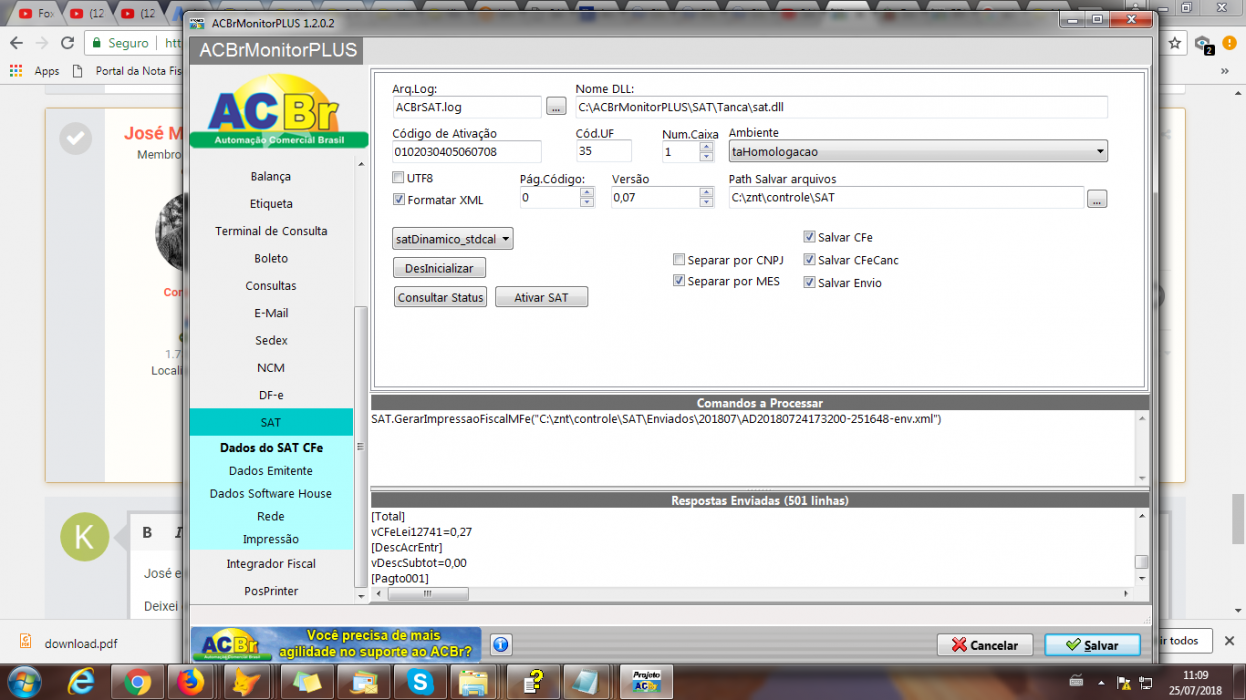1246x700 pixels.
Task: Enable Separar por CNPJ option
Action: click(679, 260)
